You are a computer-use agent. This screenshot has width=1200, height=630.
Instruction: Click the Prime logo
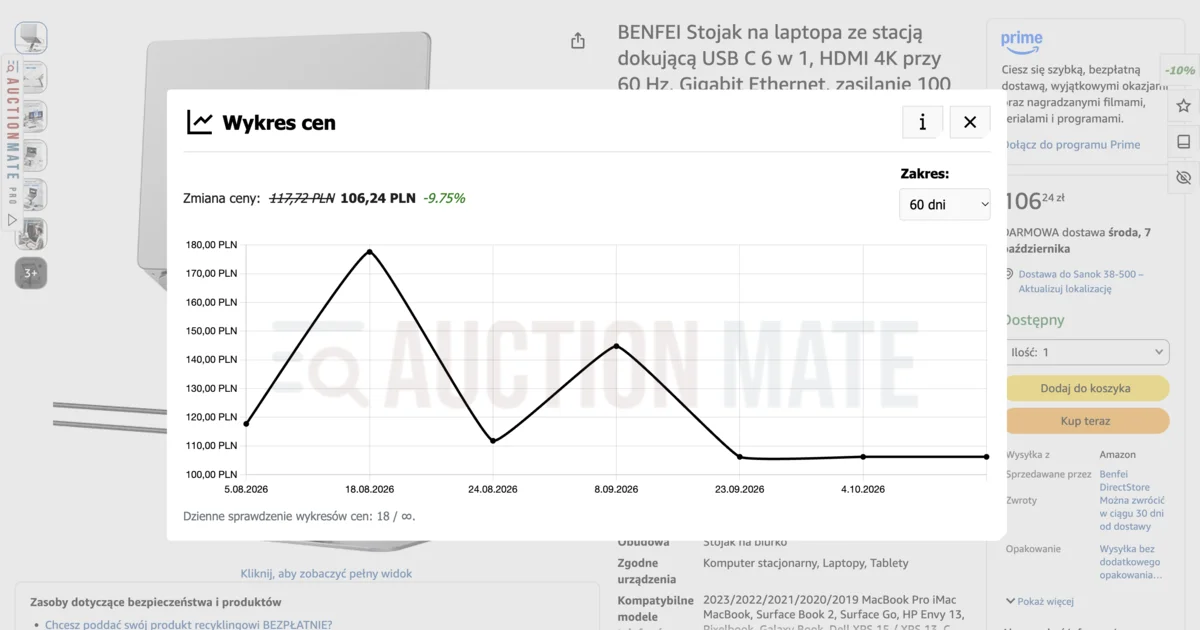coord(1022,40)
